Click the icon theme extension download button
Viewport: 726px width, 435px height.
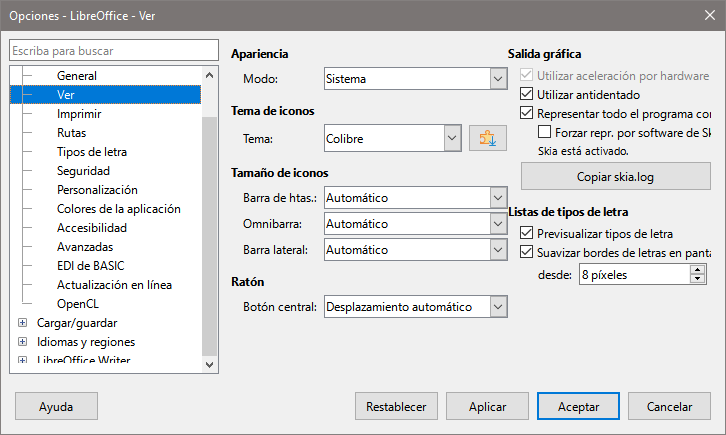tap(488, 138)
